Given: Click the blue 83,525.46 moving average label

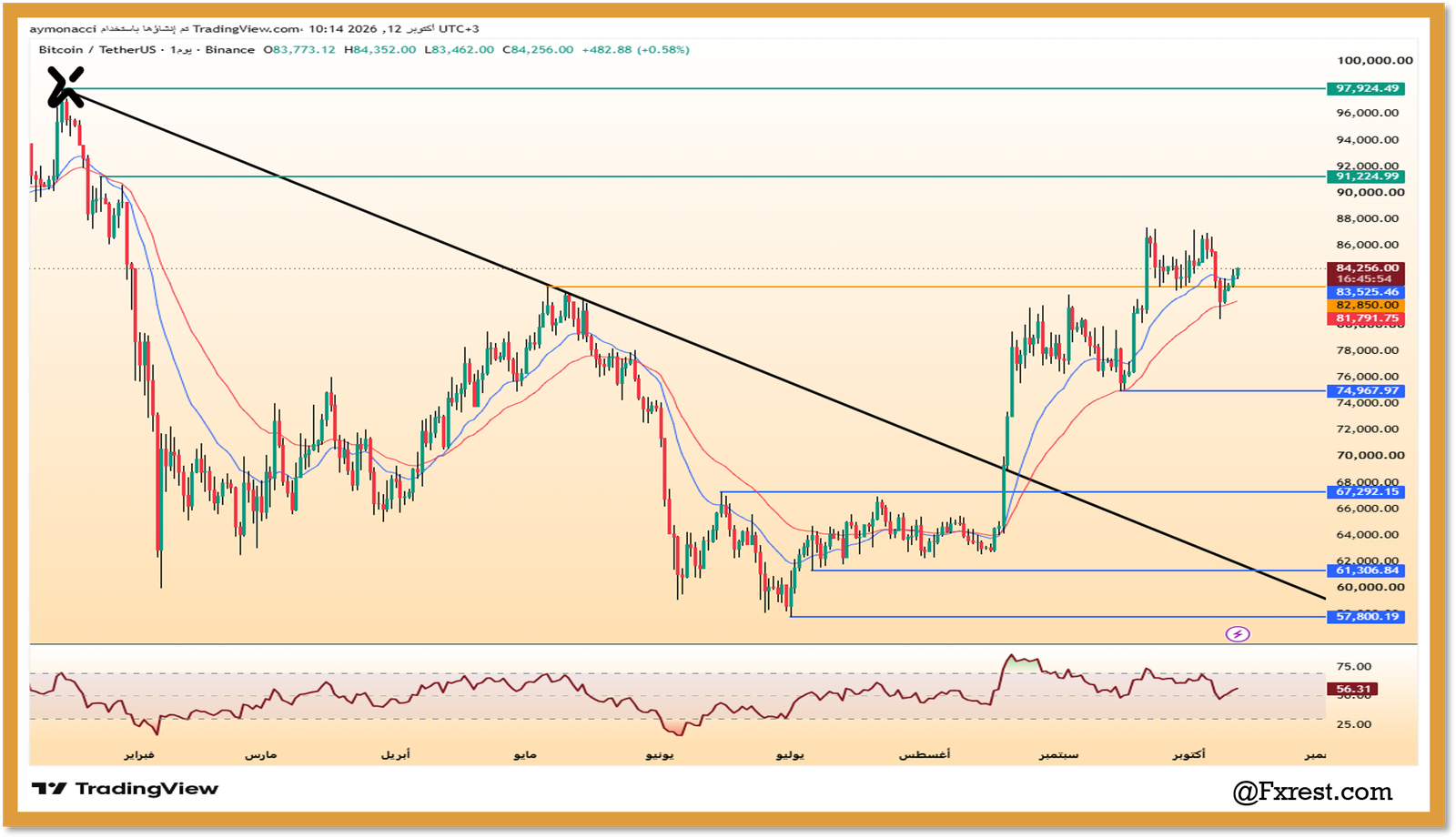Looking at the screenshot, I should pyautogui.click(x=1367, y=292).
